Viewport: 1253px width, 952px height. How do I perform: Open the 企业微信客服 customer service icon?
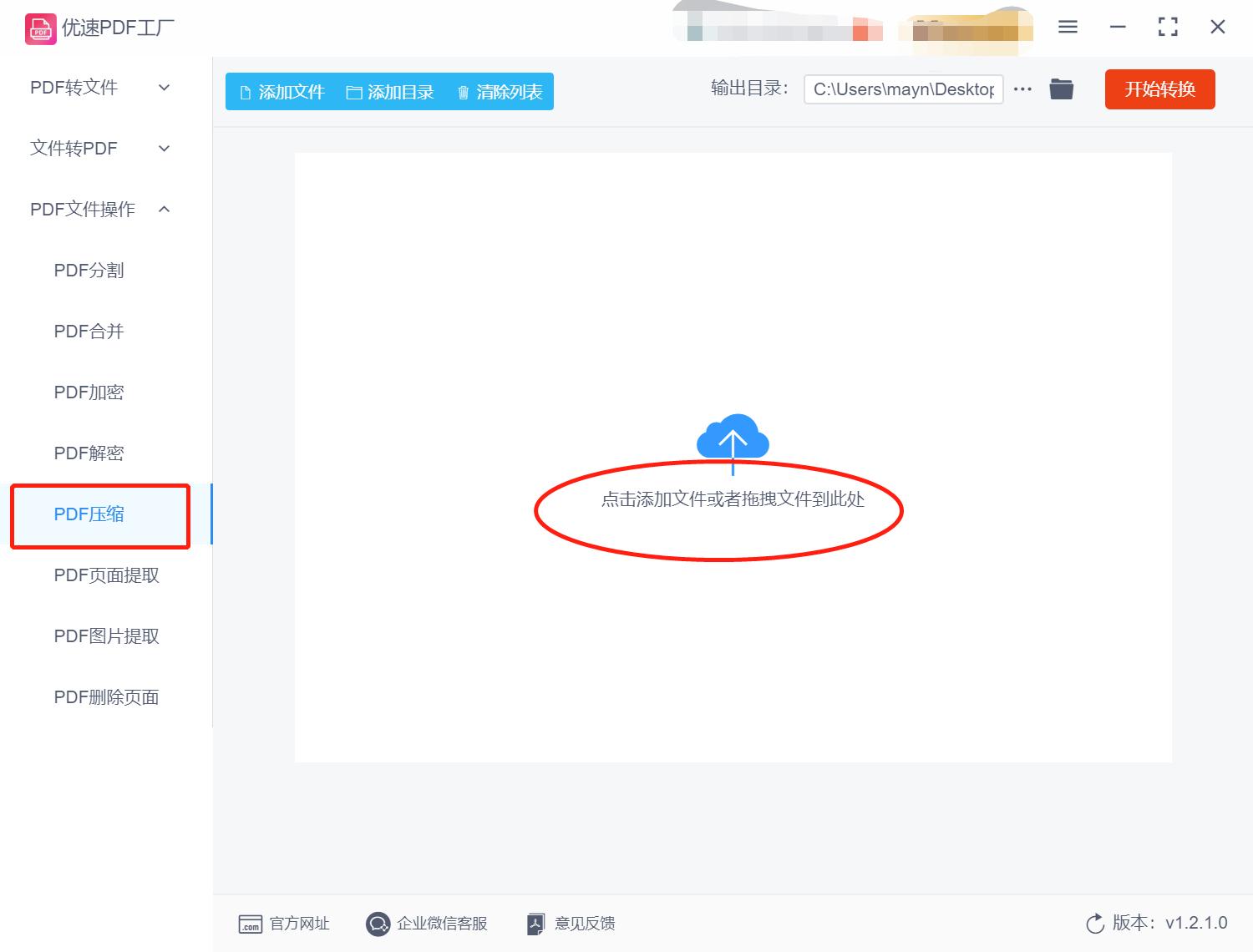pyautogui.click(x=378, y=924)
